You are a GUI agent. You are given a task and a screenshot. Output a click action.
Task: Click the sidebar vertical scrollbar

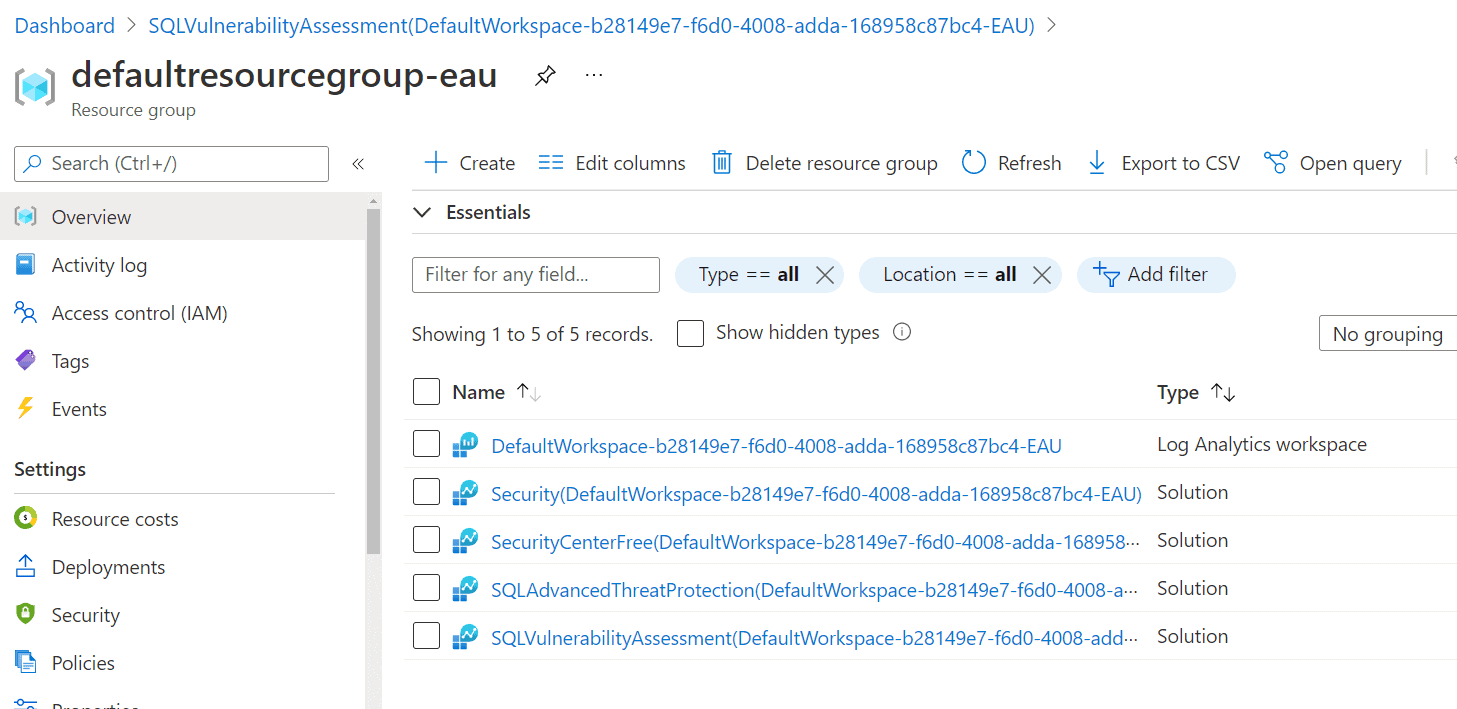pyautogui.click(x=374, y=380)
